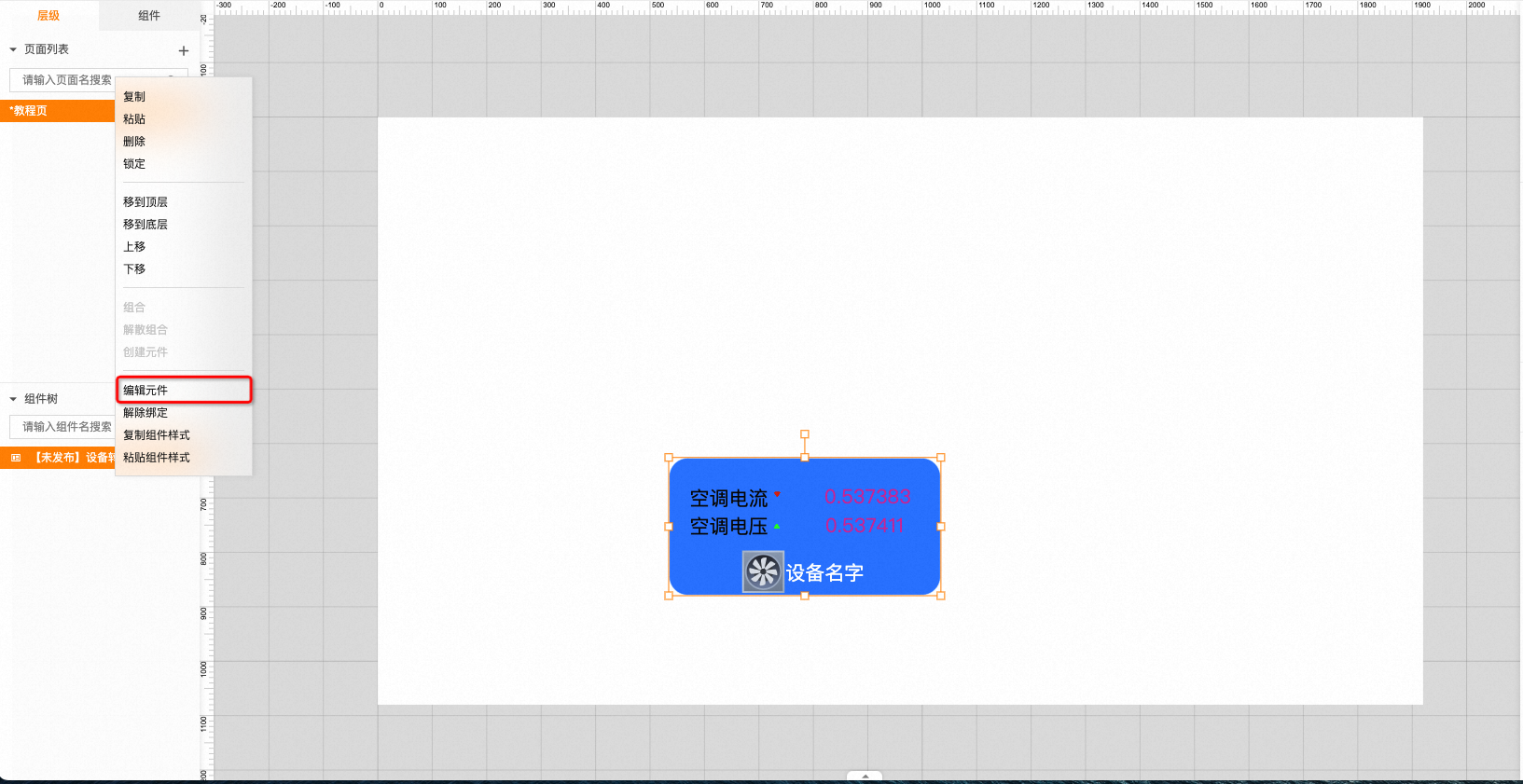Select 上移 in the context menu

coord(184,247)
